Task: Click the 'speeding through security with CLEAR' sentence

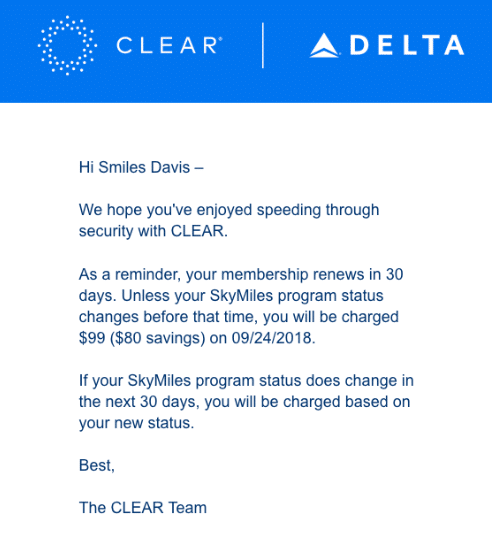Action: tap(229, 221)
